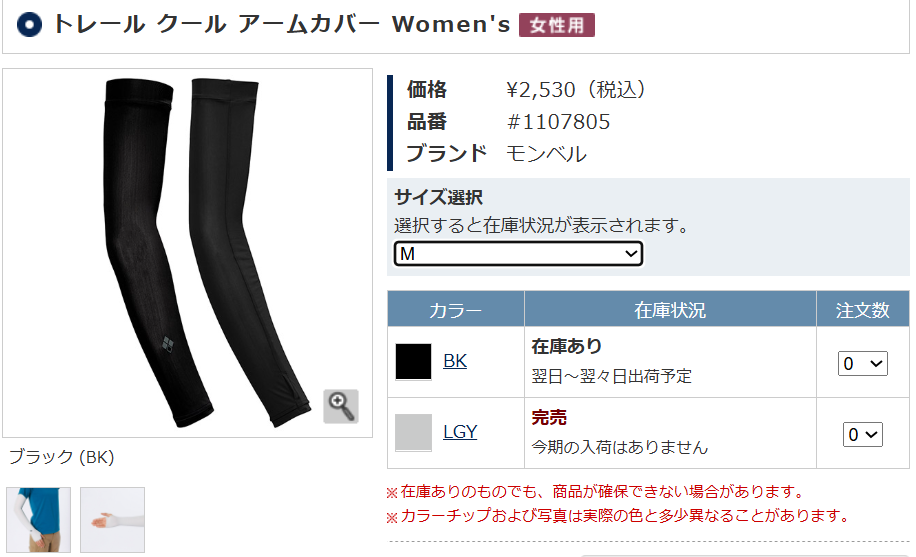This screenshot has height=557, width=916.
Task: Click the 在庫状況 column header
Action: coord(670,309)
